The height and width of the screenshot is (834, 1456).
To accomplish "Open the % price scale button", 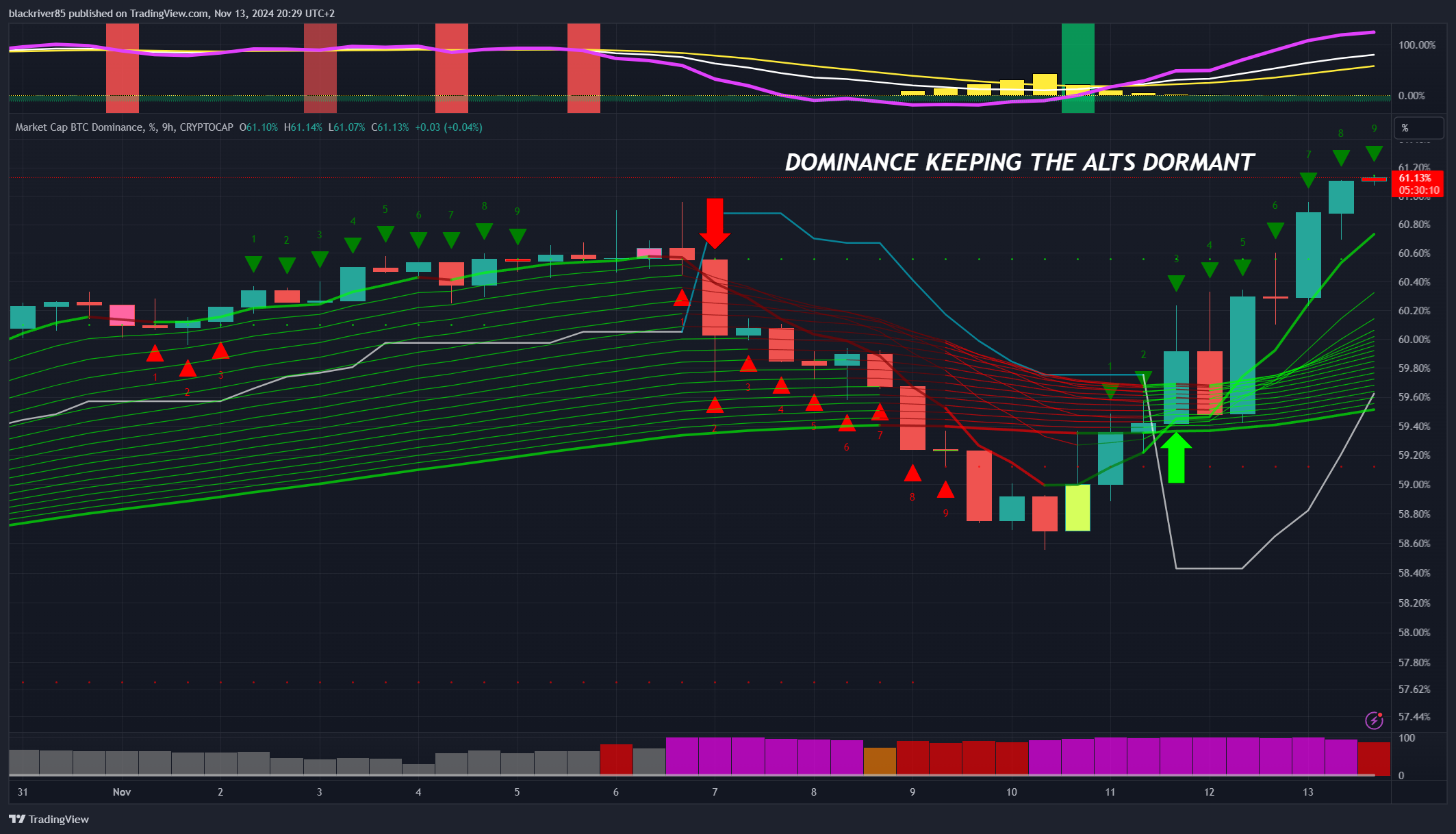I will pyautogui.click(x=1418, y=128).
